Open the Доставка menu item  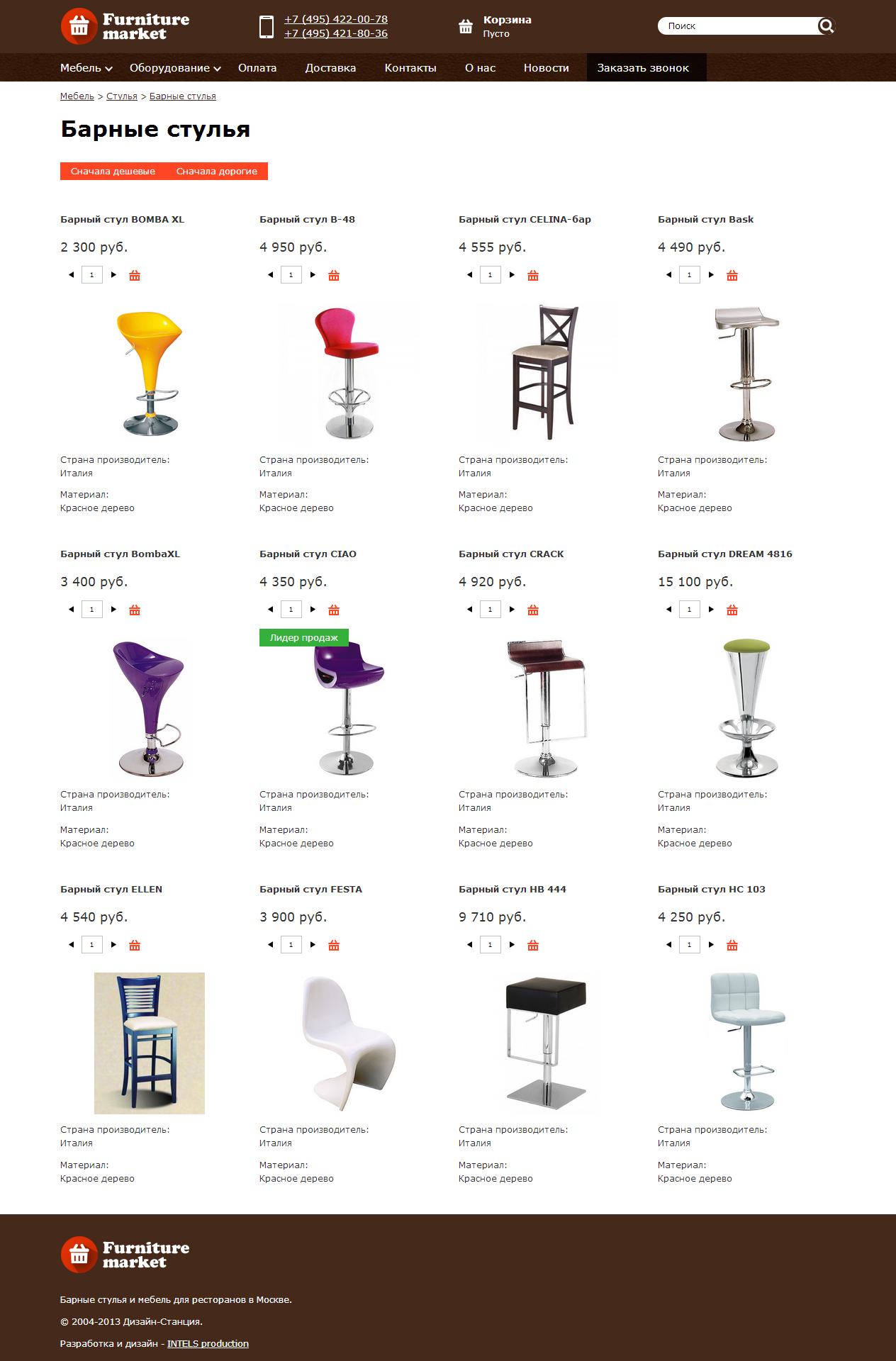coord(330,68)
